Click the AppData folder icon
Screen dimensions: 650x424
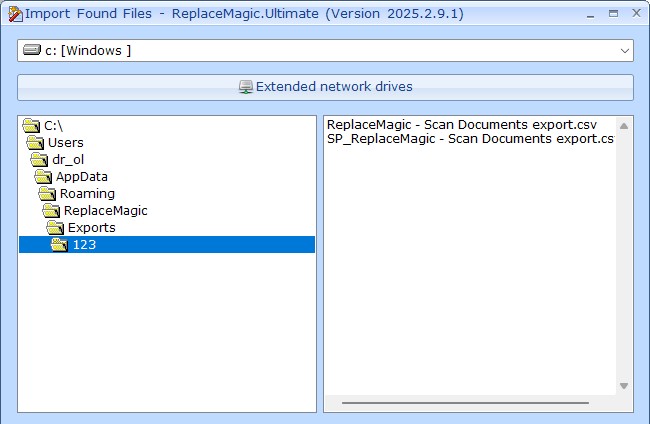pyautogui.click(x=44, y=177)
